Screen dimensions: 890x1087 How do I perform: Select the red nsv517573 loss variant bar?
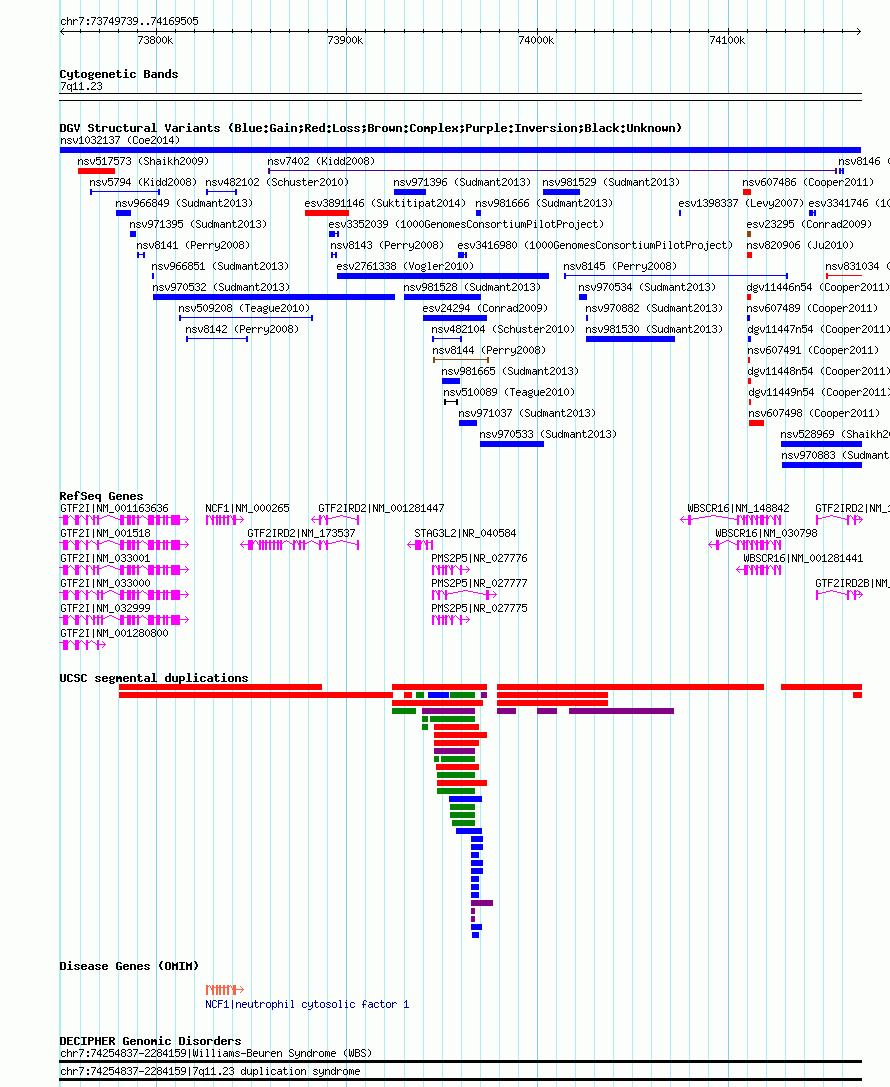[x=96, y=171]
